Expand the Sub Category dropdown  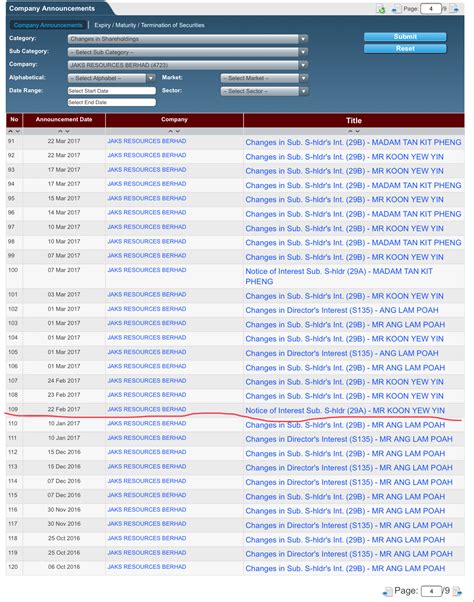pyautogui.click(x=188, y=52)
